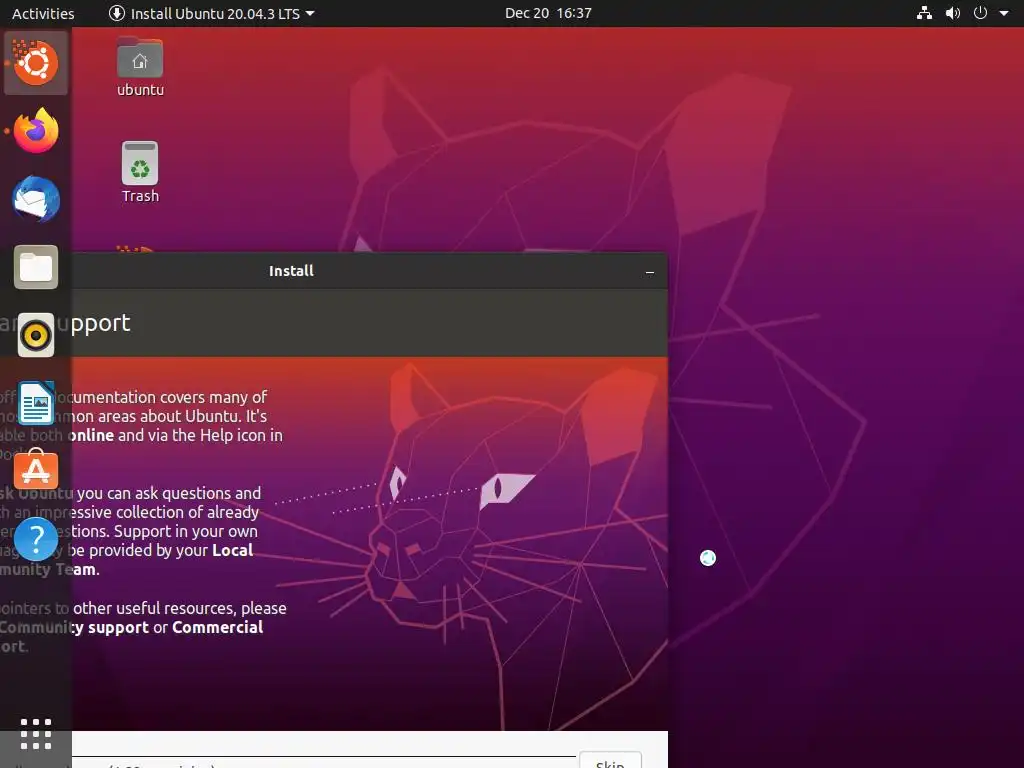Open LibreOffice Writer from the dock
This screenshot has height=768, width=1024.
click(x=36, y=403)
